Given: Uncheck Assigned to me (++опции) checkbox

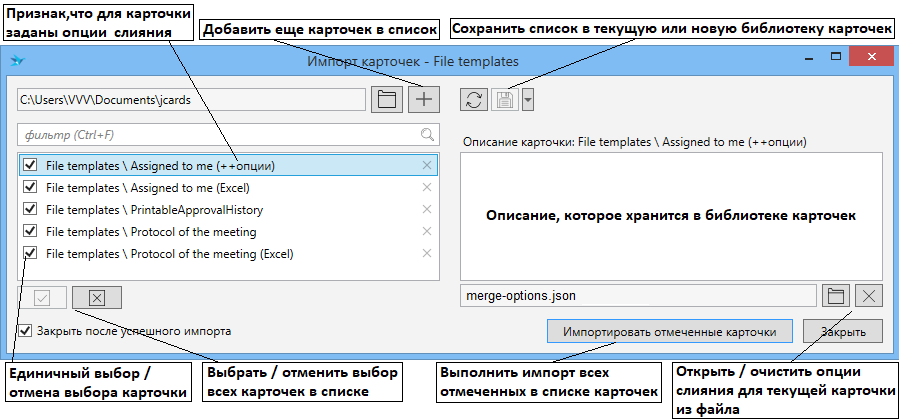Looking at the screenshot, I should point(30,165).
